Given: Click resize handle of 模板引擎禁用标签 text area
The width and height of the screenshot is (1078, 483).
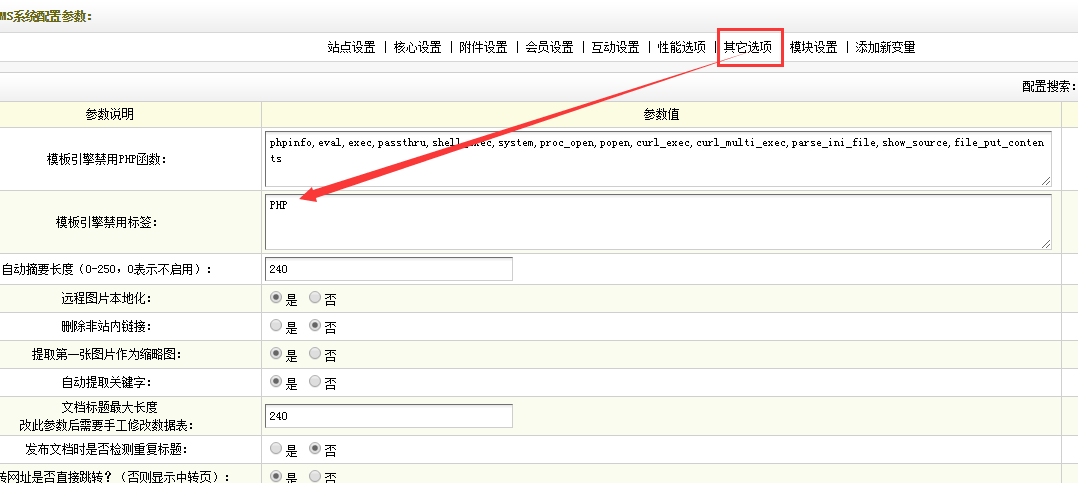Looking at the screenshot, I should click(x=1046, y=243).
